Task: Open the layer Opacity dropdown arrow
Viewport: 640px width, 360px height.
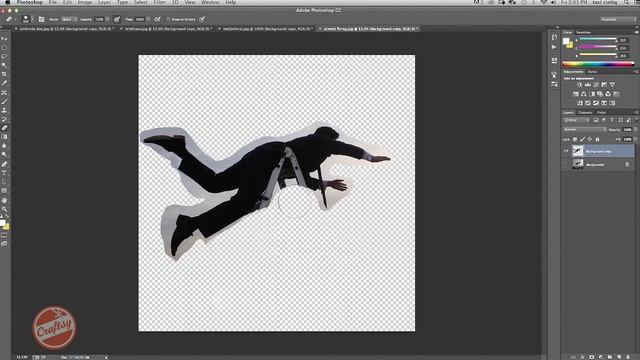Action: pos(635,130)
